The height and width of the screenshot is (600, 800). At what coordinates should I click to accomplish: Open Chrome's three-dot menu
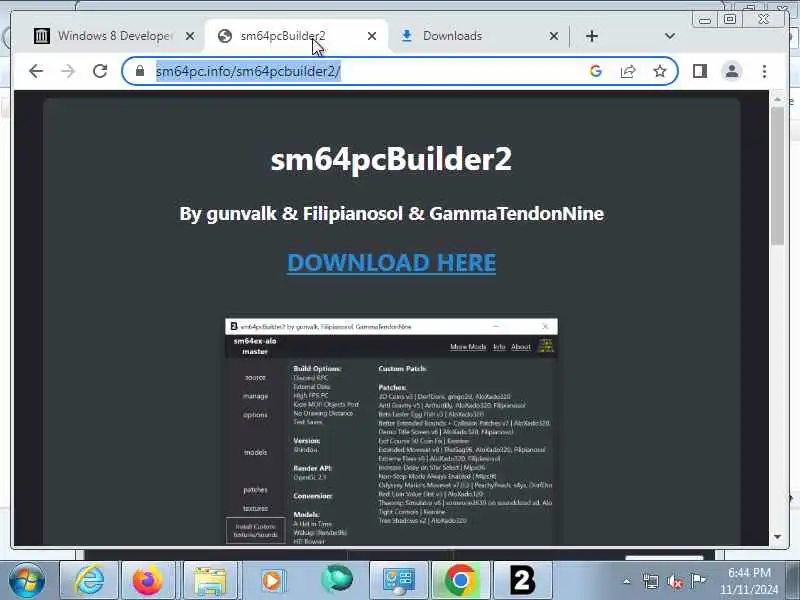pos(764,71)
